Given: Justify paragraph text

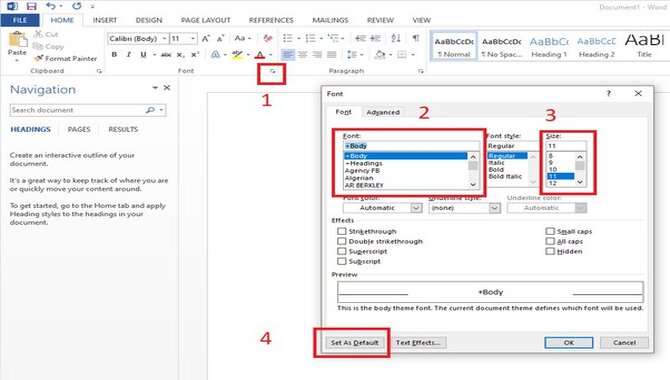Looking at the screenshot, I should tap(332, 55).
